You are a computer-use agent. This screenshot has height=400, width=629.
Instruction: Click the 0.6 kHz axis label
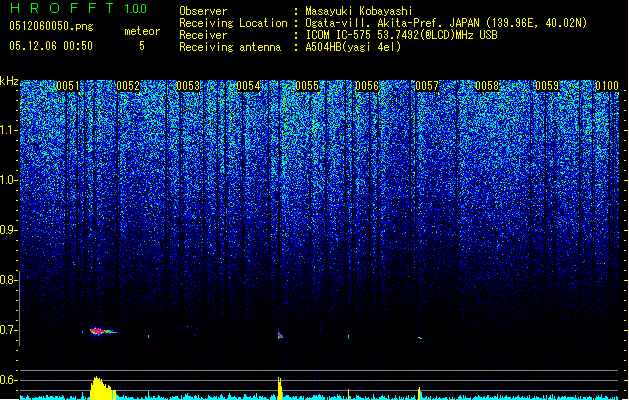point(9,380)
